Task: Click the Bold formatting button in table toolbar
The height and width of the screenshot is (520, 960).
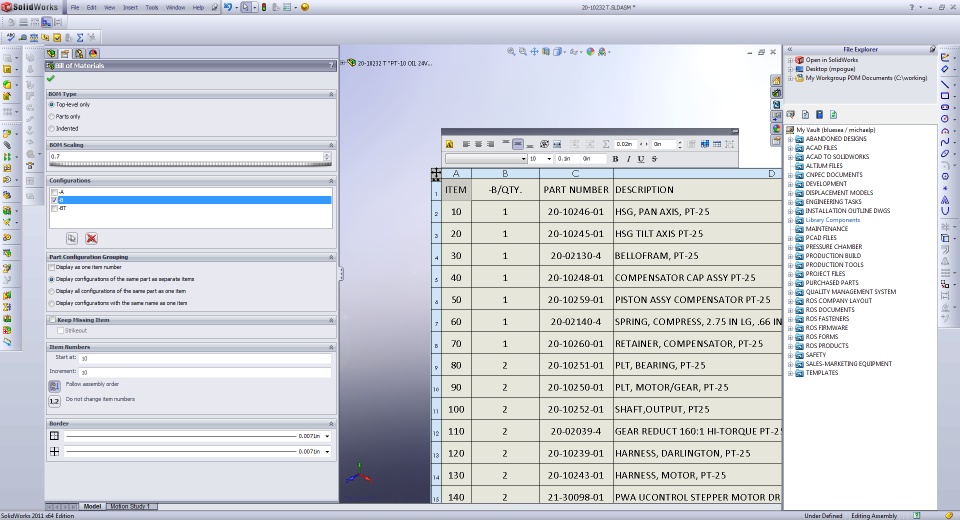Action: click(615, 159)
